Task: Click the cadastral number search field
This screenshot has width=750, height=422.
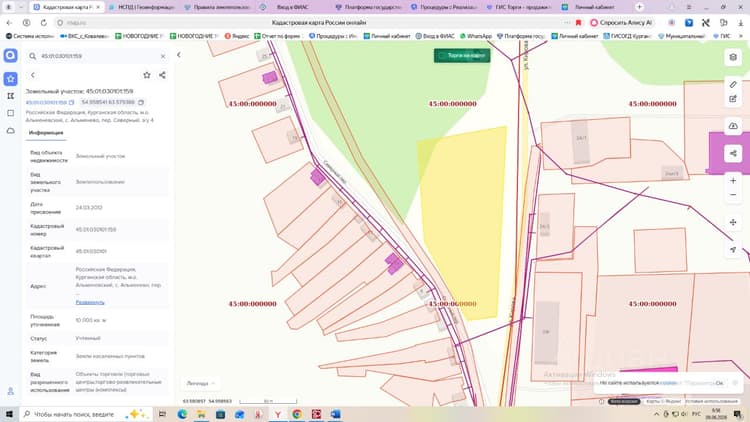Action: pos(98,56)
